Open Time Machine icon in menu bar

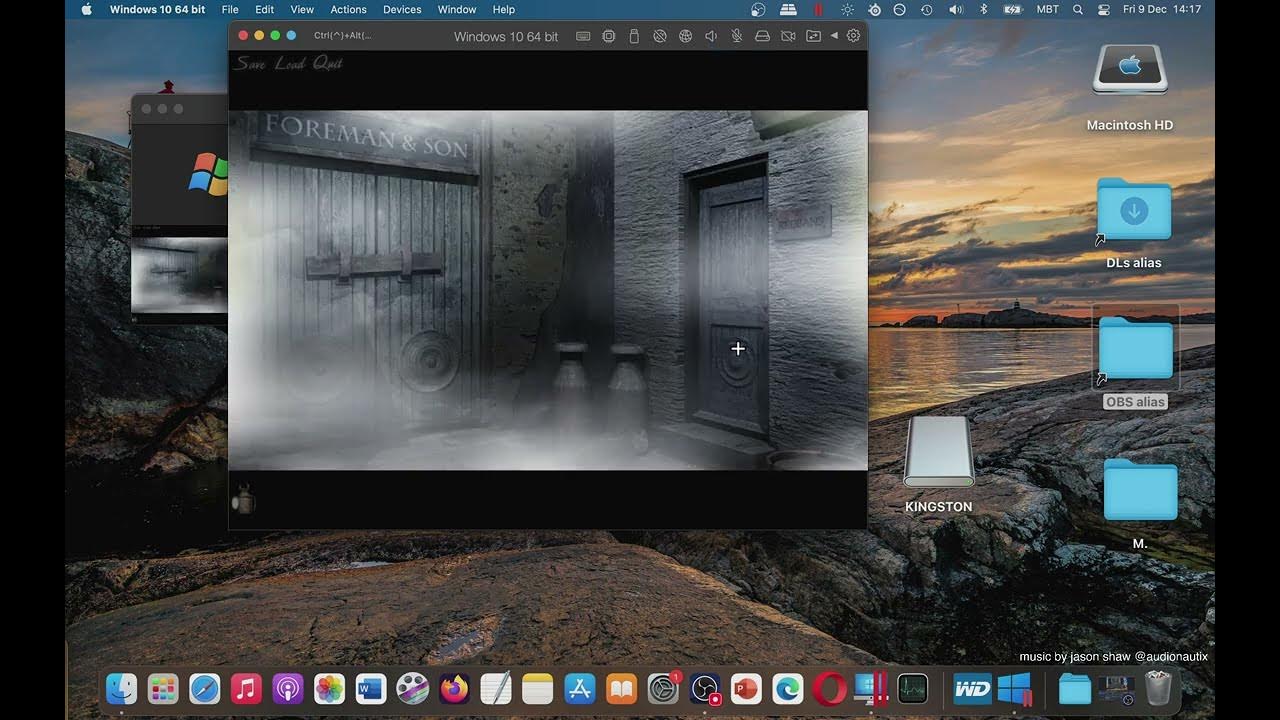tap(927, 9)
